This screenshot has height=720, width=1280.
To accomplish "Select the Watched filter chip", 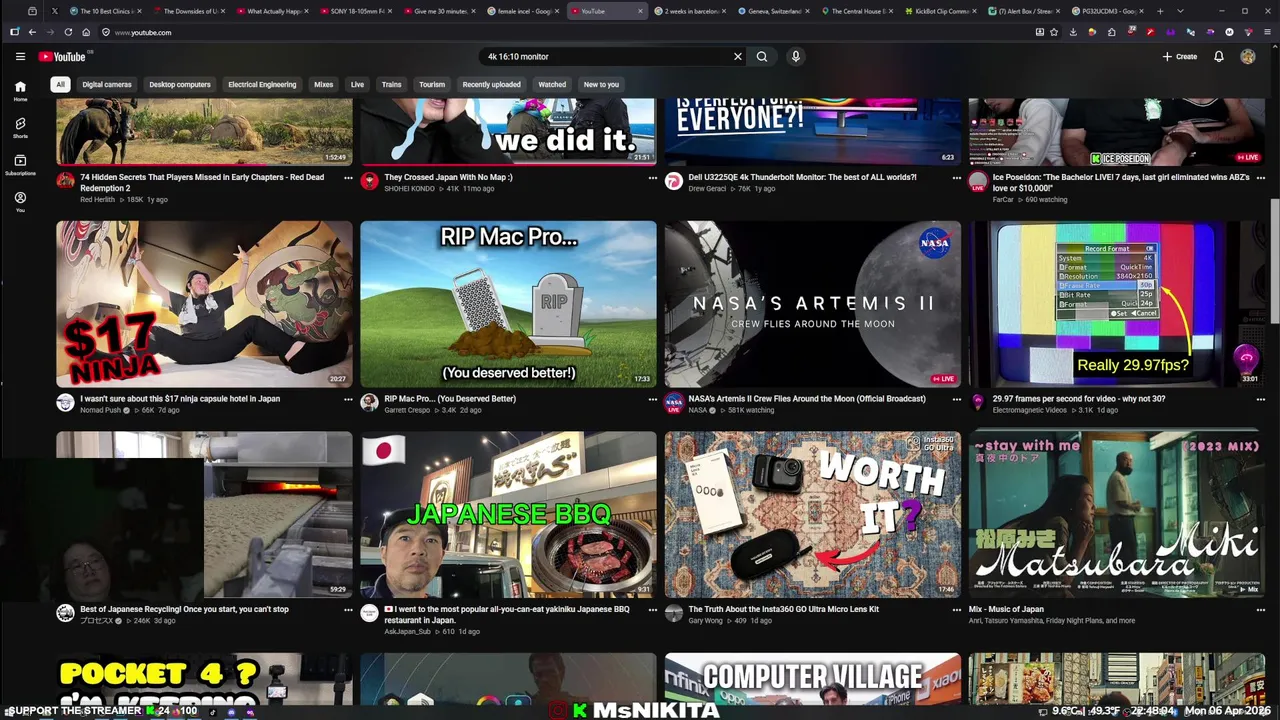I will click(552, 85).
